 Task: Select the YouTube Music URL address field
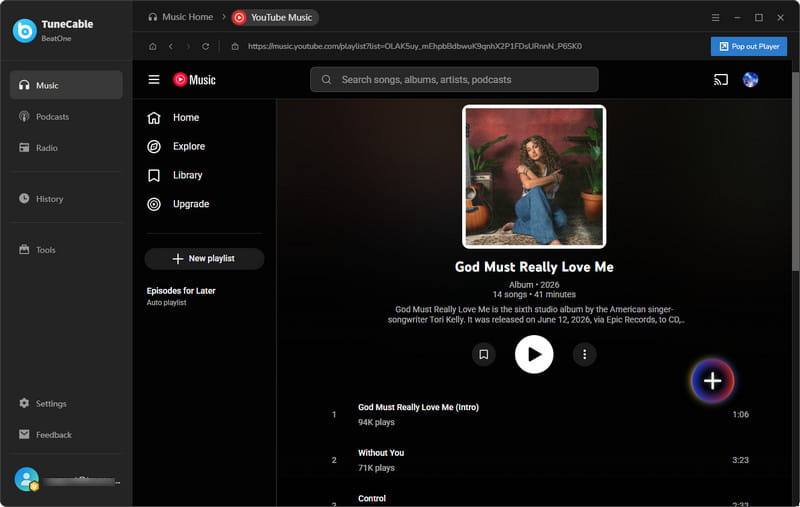pos(414,46)
